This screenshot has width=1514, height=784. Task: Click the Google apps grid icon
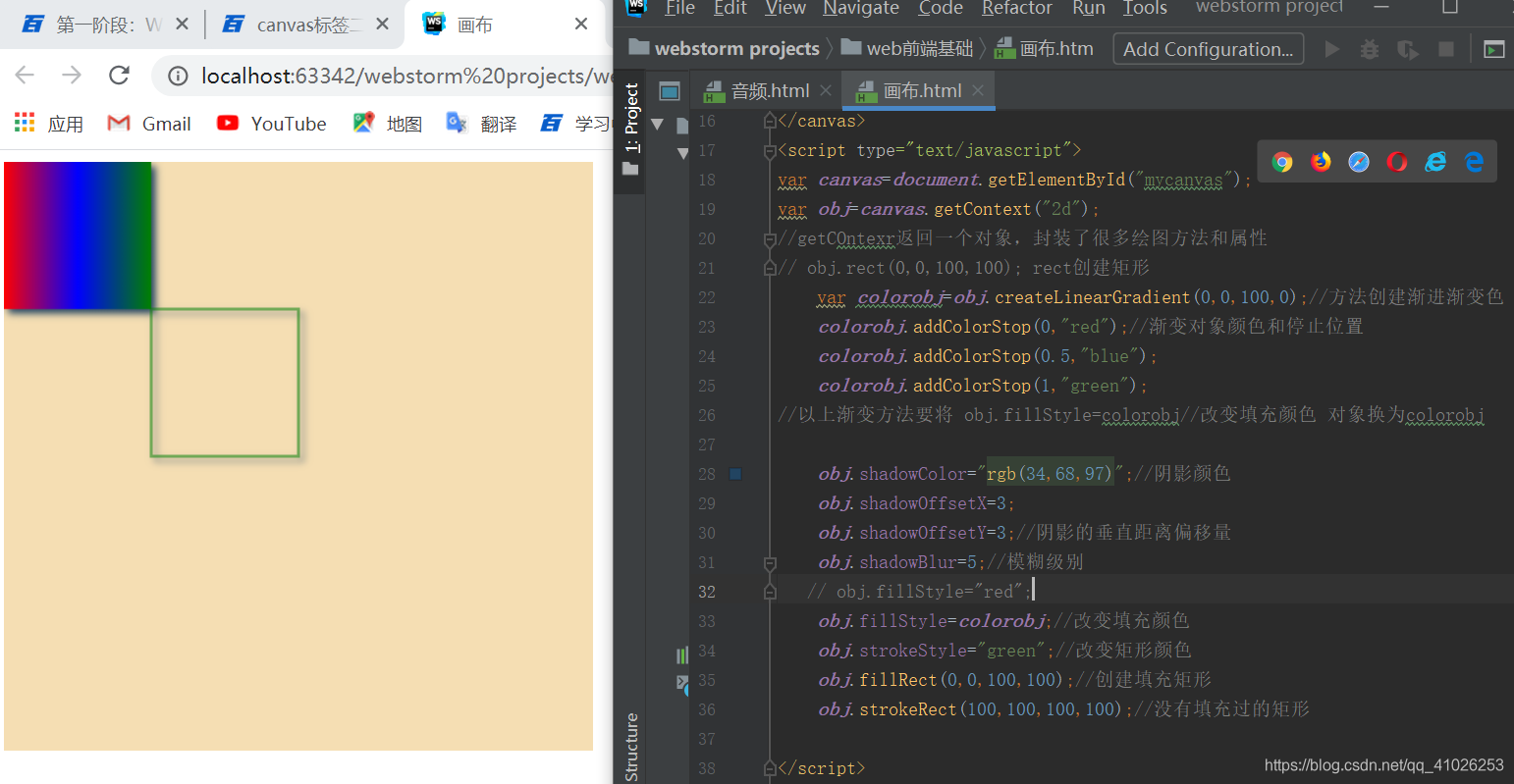point(24,122)
